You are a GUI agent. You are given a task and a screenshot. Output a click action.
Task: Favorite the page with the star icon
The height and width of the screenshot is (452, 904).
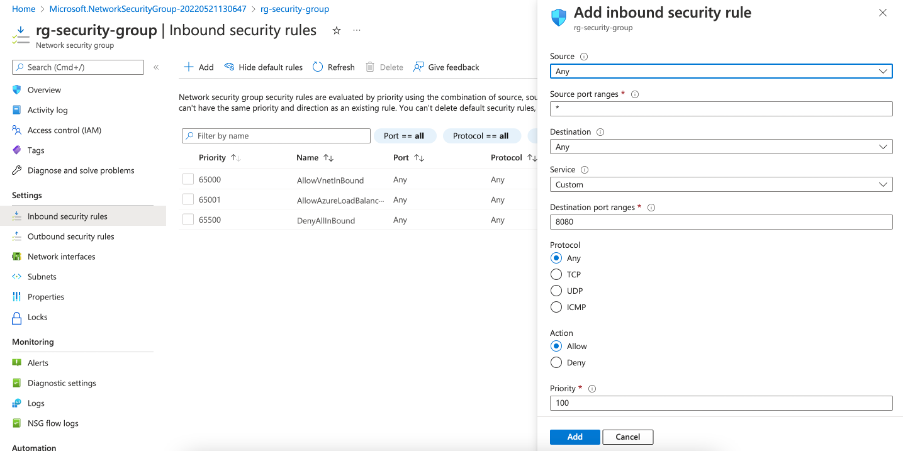[337, 31]
